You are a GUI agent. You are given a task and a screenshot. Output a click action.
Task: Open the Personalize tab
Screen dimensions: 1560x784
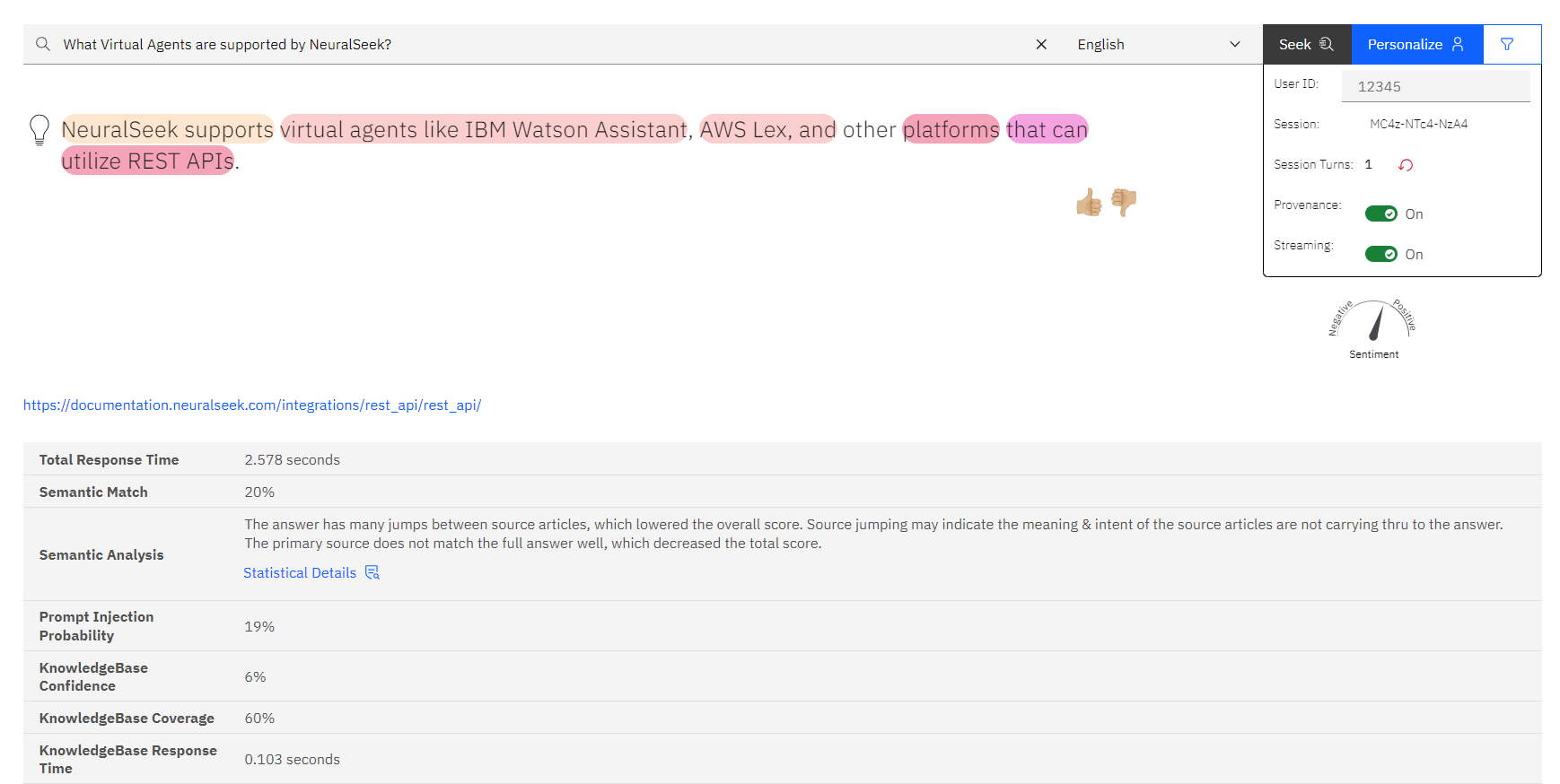(1417, 44)
